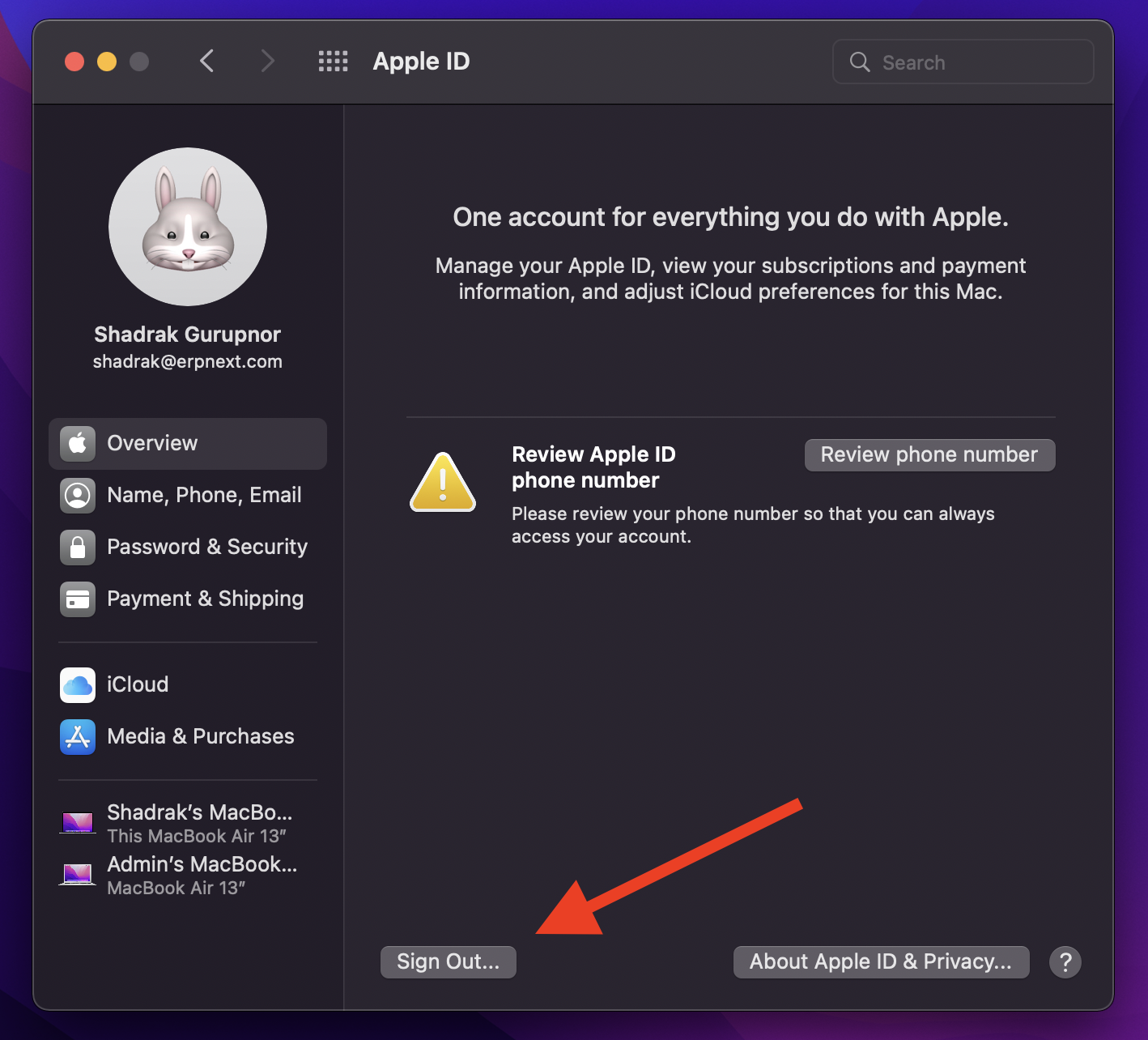Open help with the question mark button

point(1065,962)
